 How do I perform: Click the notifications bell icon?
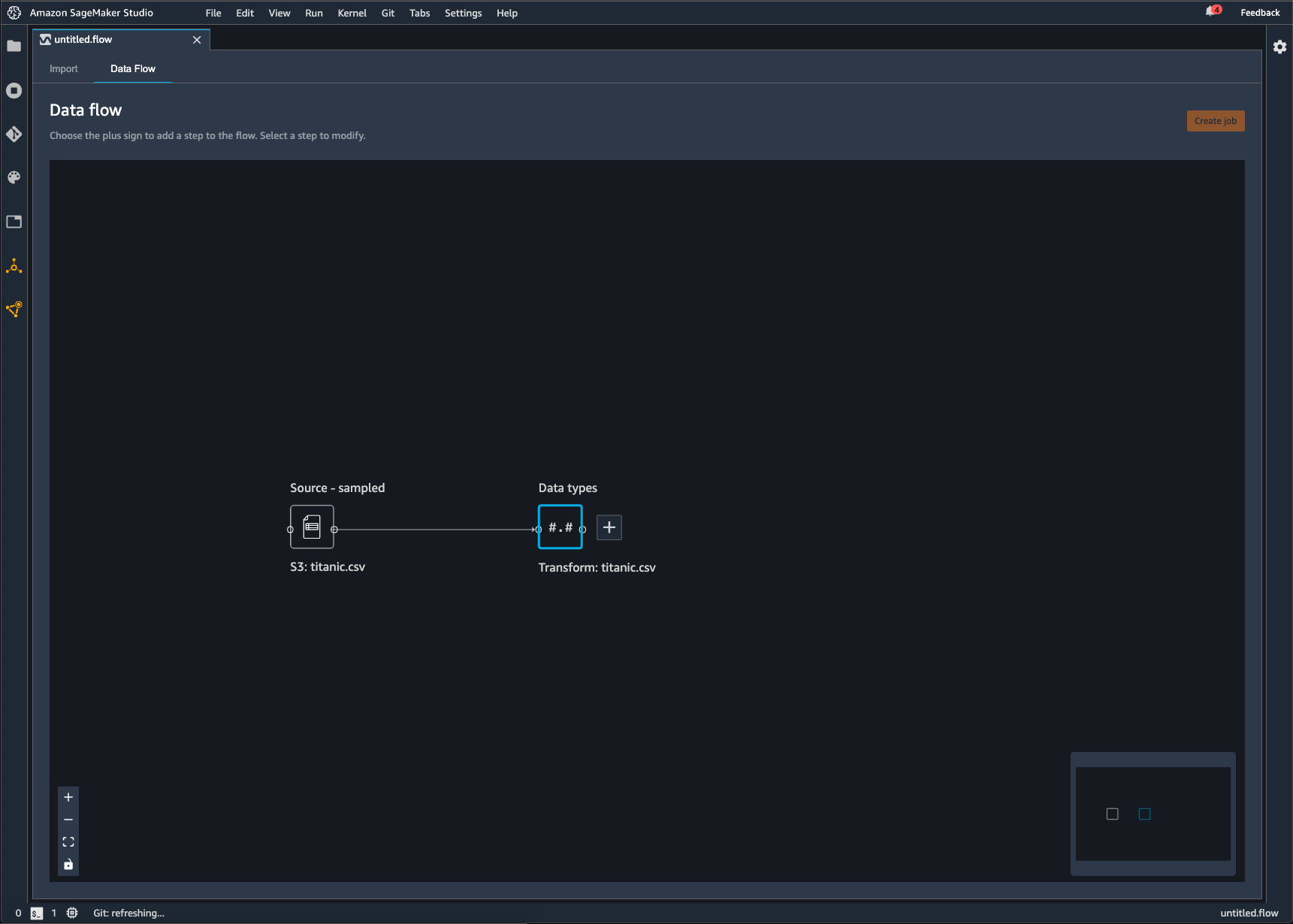[x=1212, y=12]
